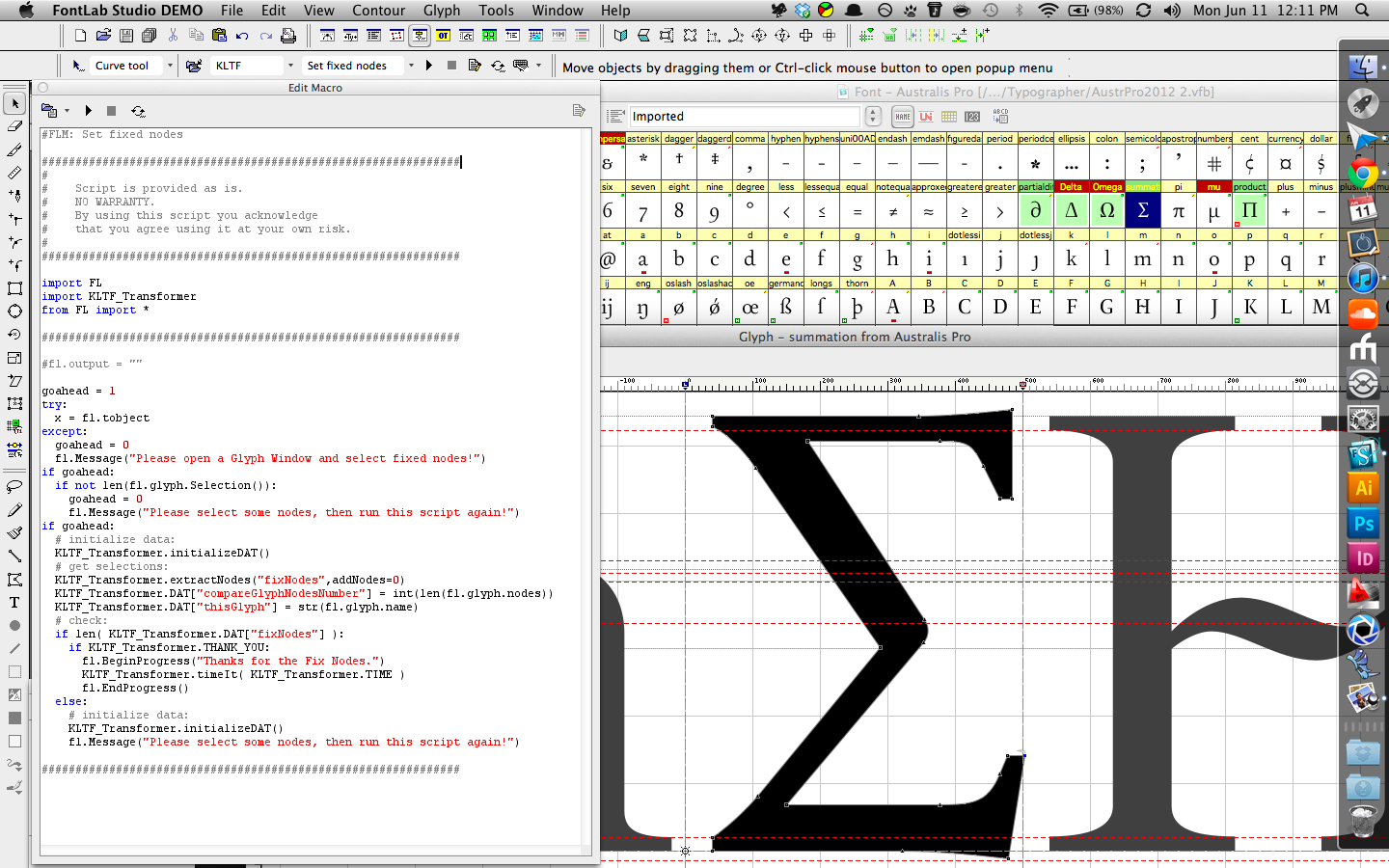This screenshot has width=1389, height=868.
Task: Open the Contour menu
Action: [378, 11]
